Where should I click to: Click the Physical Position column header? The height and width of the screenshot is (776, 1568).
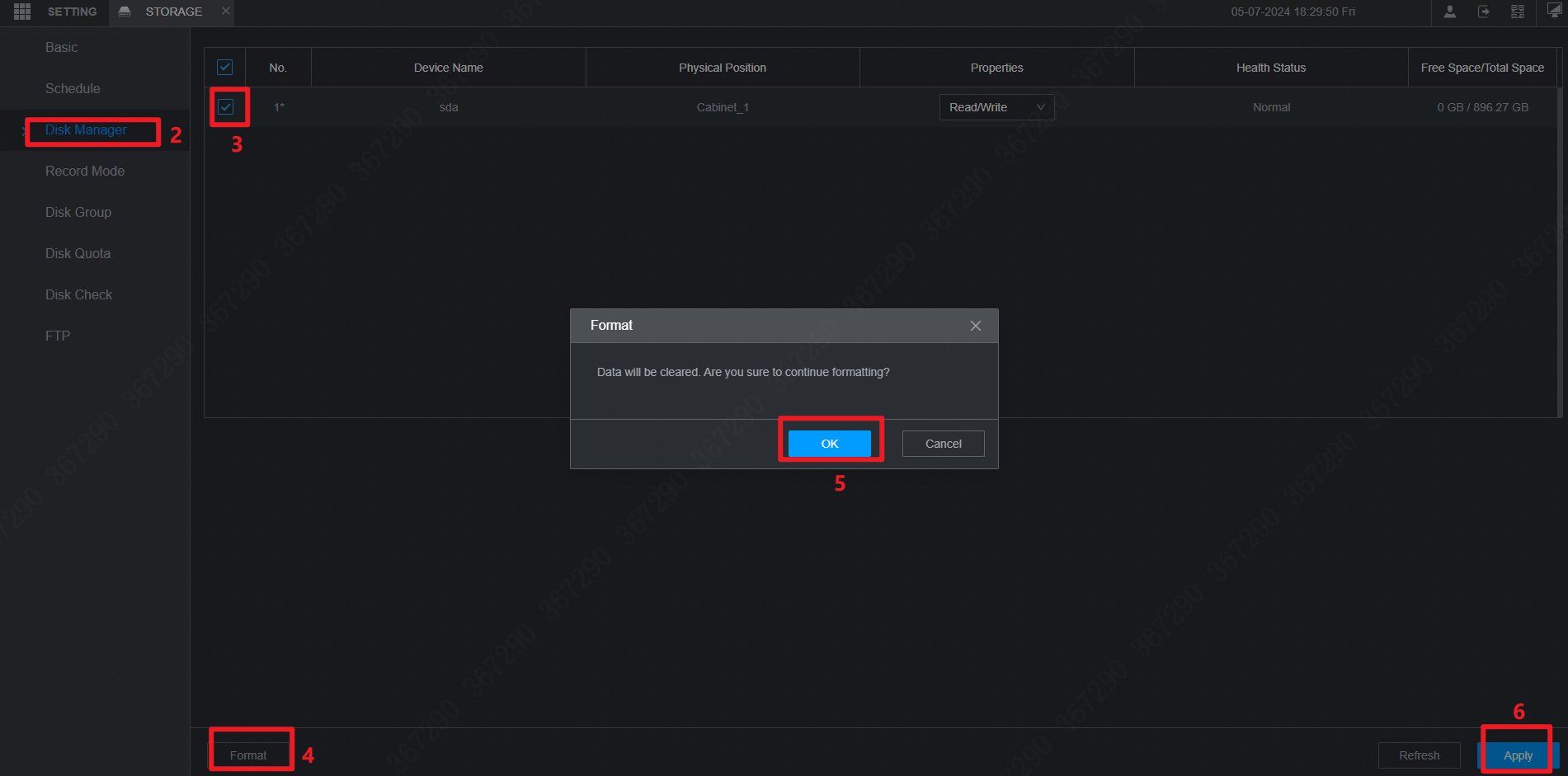click(723, 68)
